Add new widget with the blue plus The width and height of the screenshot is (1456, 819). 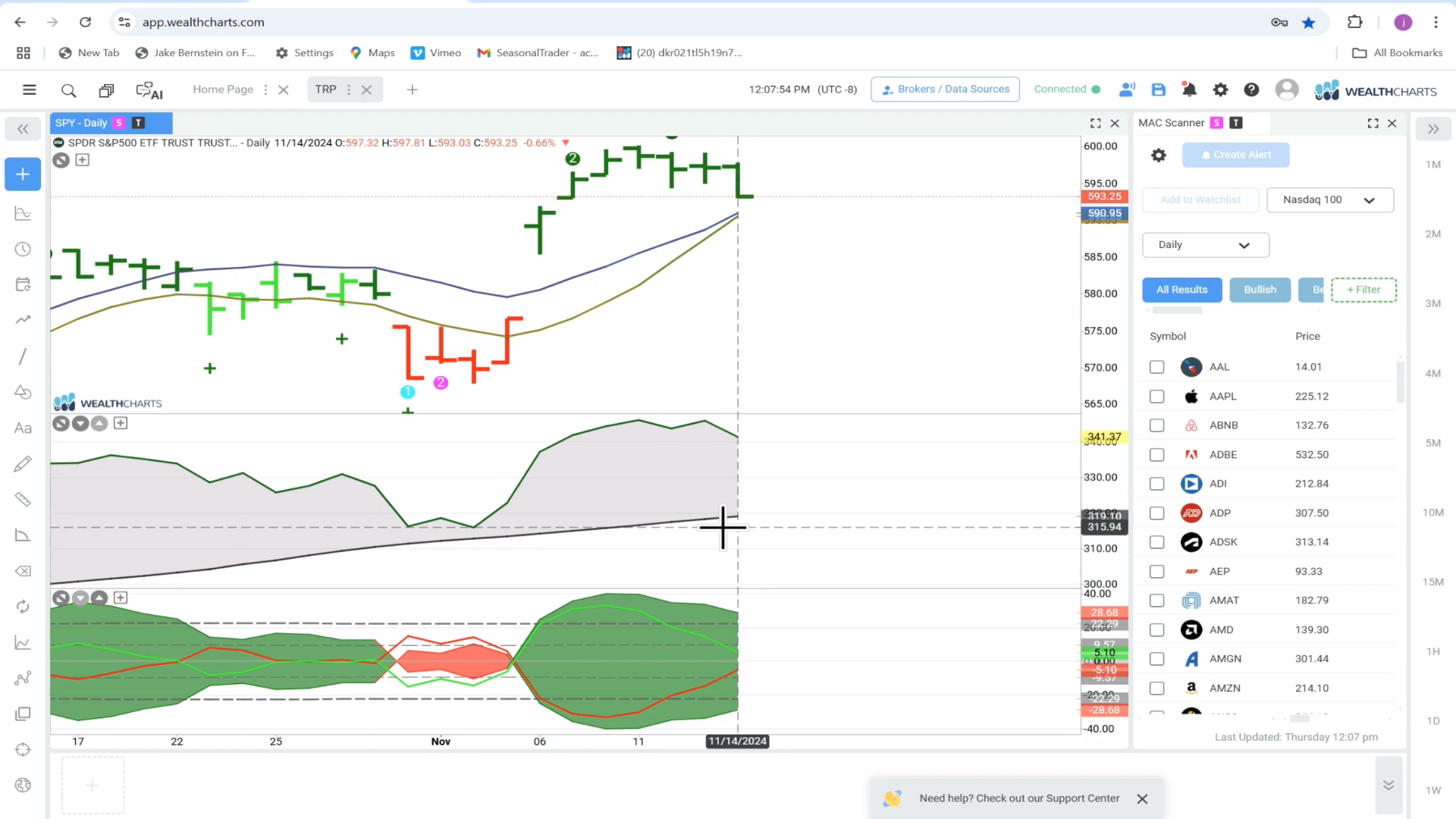click(23, 174)
